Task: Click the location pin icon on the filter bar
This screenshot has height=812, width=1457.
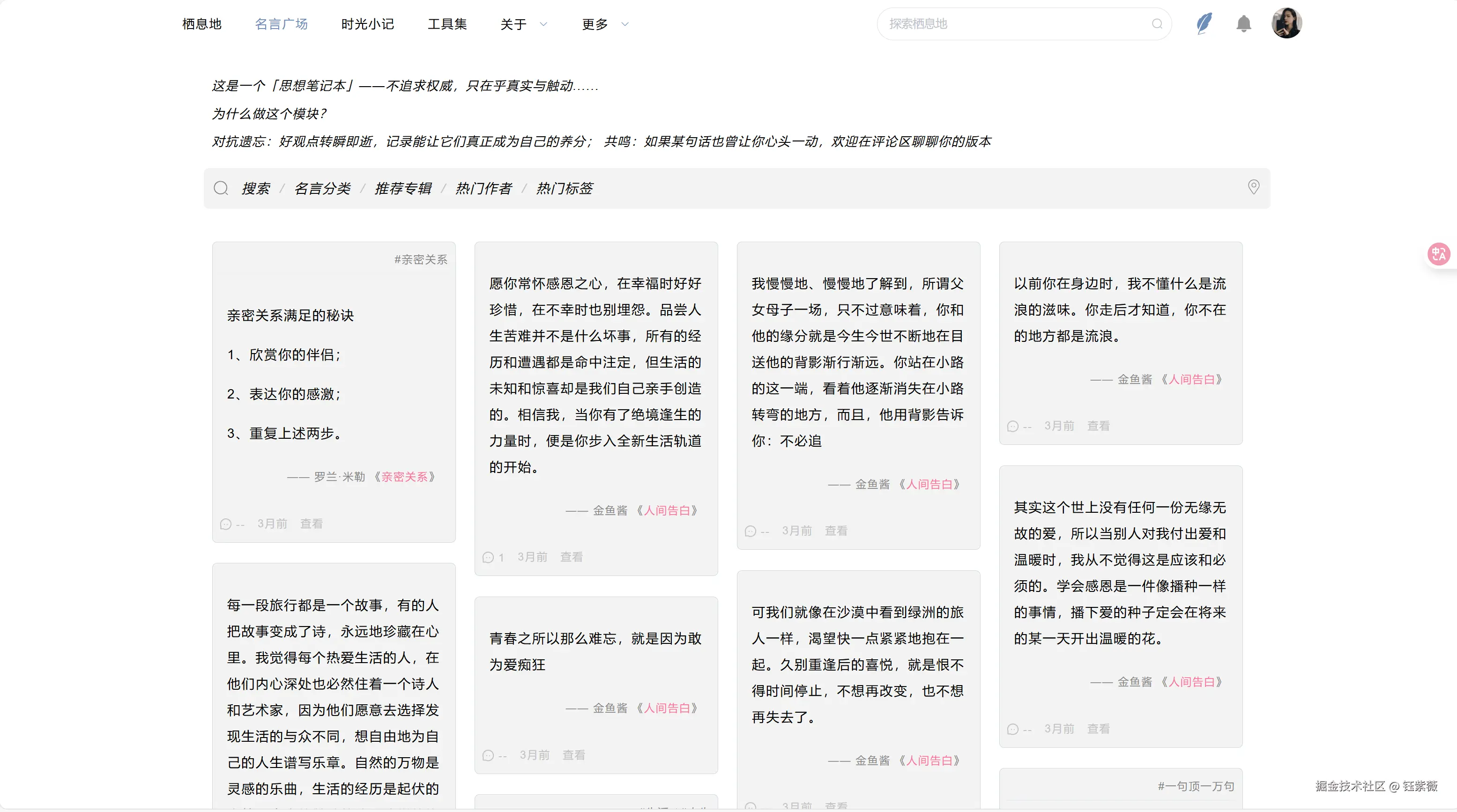Action: coord(1254,186)
